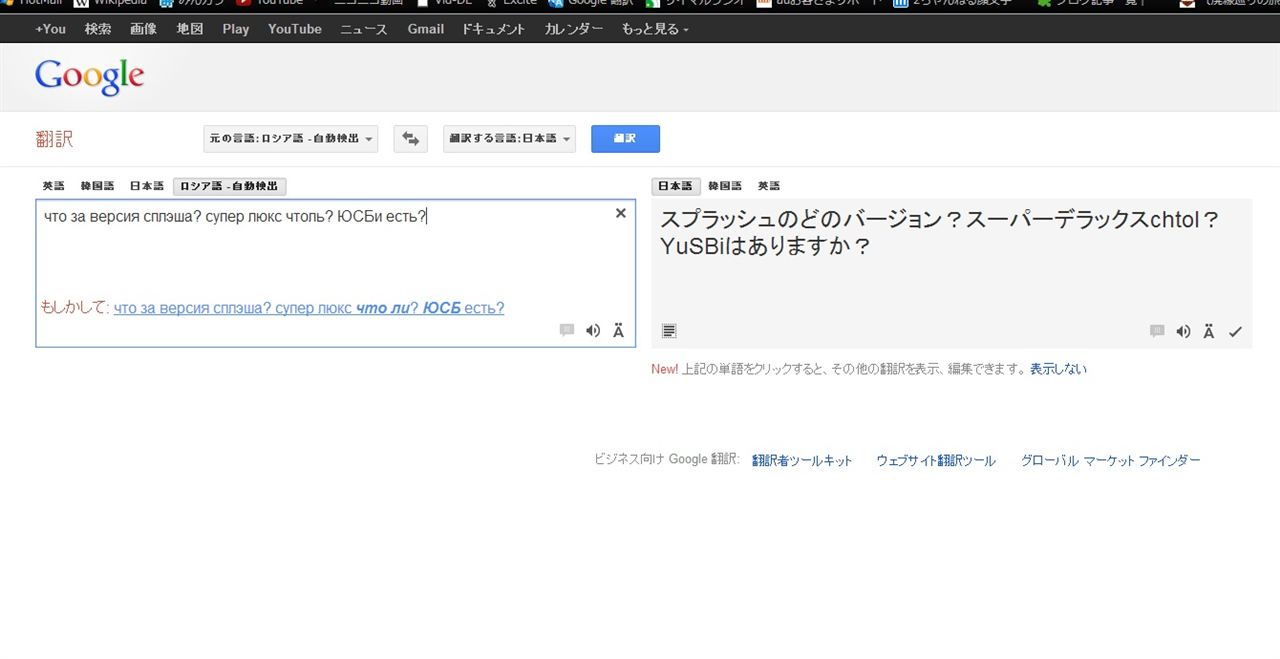Click the comment icon under the translated text

pyautogui.click(x=1157, y=331)
